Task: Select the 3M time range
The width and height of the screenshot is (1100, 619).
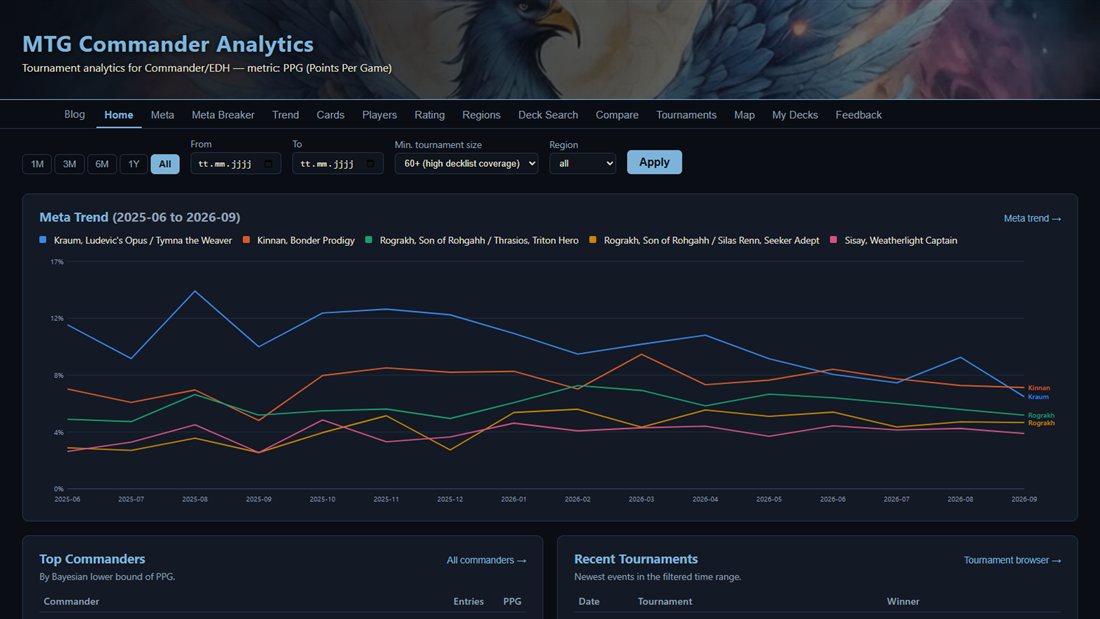Action: [69, 164]
